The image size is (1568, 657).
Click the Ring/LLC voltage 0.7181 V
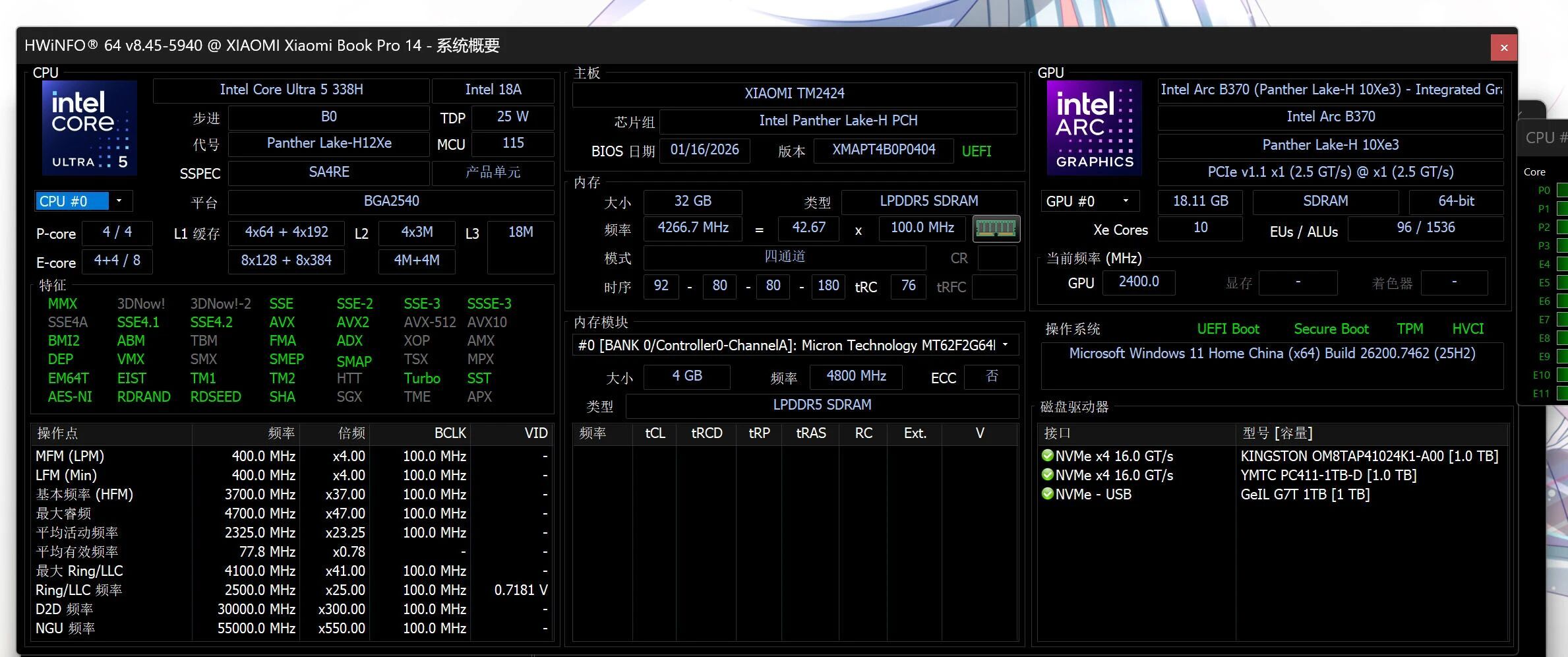(x=521, y=590)
